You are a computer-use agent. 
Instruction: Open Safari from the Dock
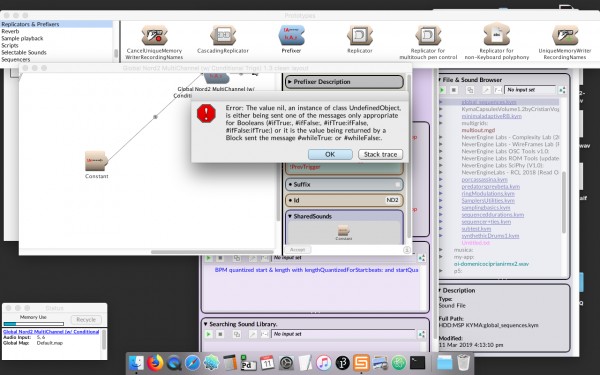click(192, 363)
